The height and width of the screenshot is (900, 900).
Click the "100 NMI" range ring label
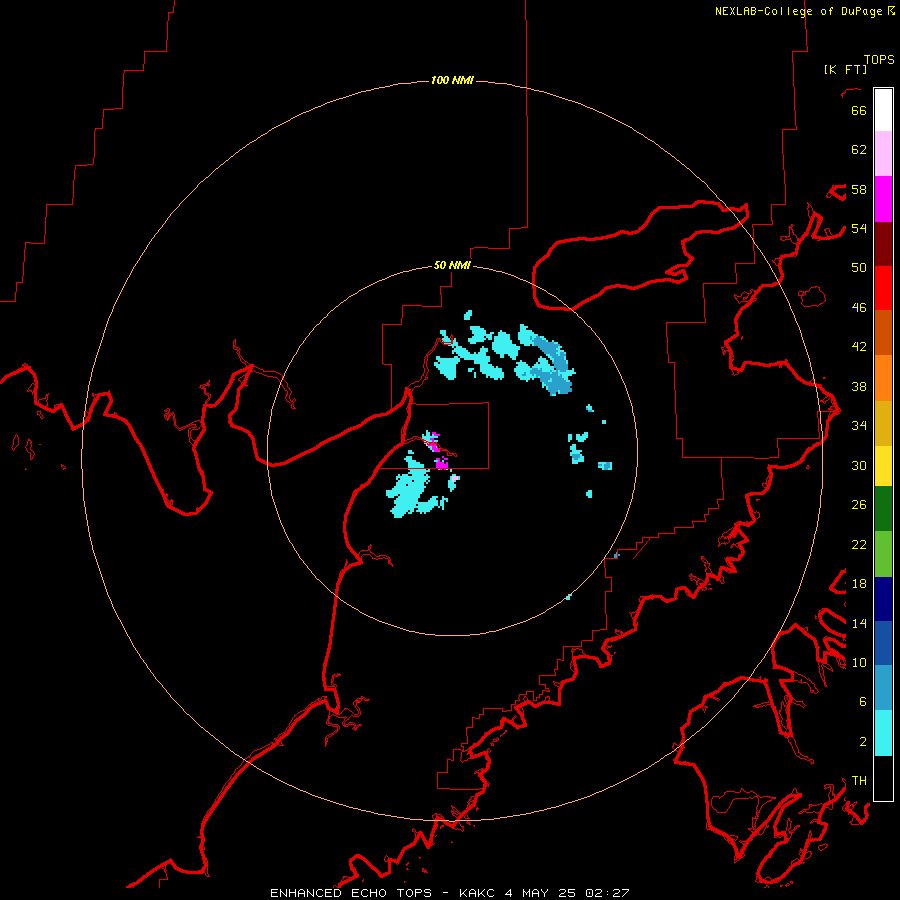click(x=452, y=80)
